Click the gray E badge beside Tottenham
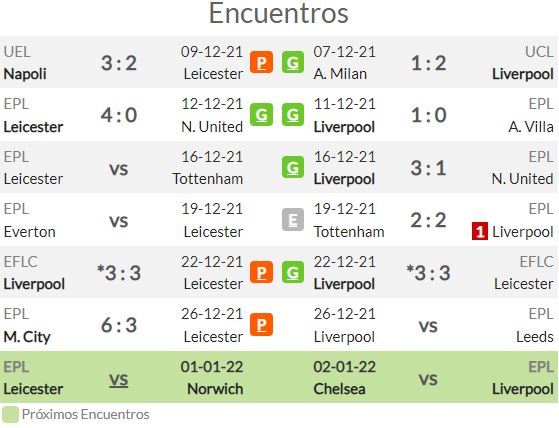 tap(293, 220)
